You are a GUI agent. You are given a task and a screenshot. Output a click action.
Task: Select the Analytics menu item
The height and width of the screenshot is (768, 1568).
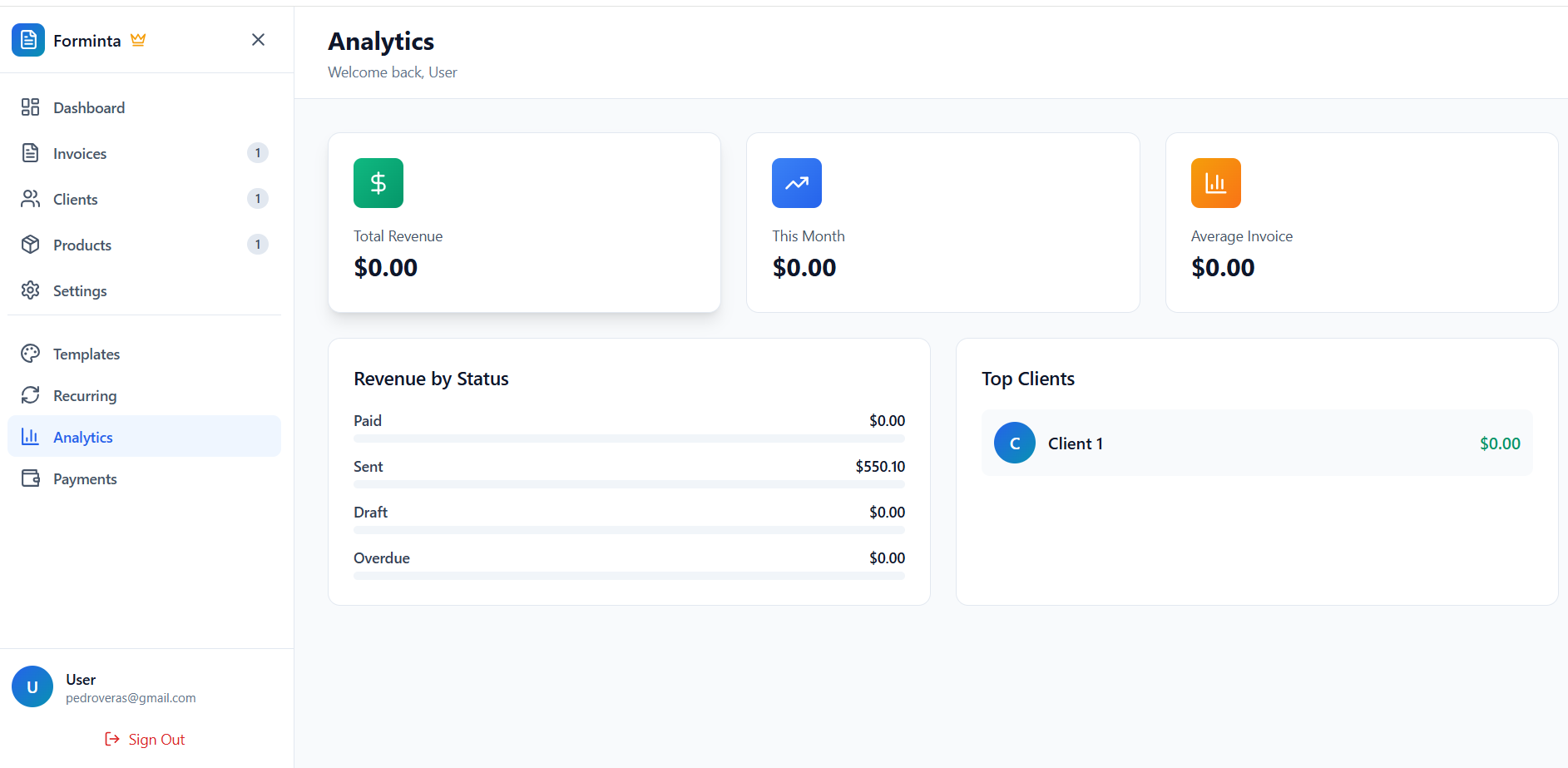click(x=145, y=437)
